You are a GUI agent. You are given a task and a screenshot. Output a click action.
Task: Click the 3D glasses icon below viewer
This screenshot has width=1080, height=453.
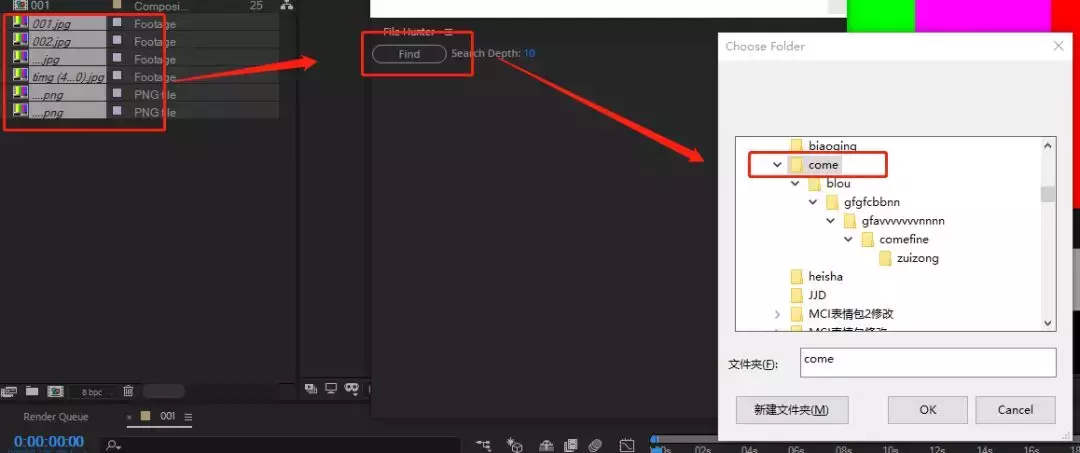(351, 388)
